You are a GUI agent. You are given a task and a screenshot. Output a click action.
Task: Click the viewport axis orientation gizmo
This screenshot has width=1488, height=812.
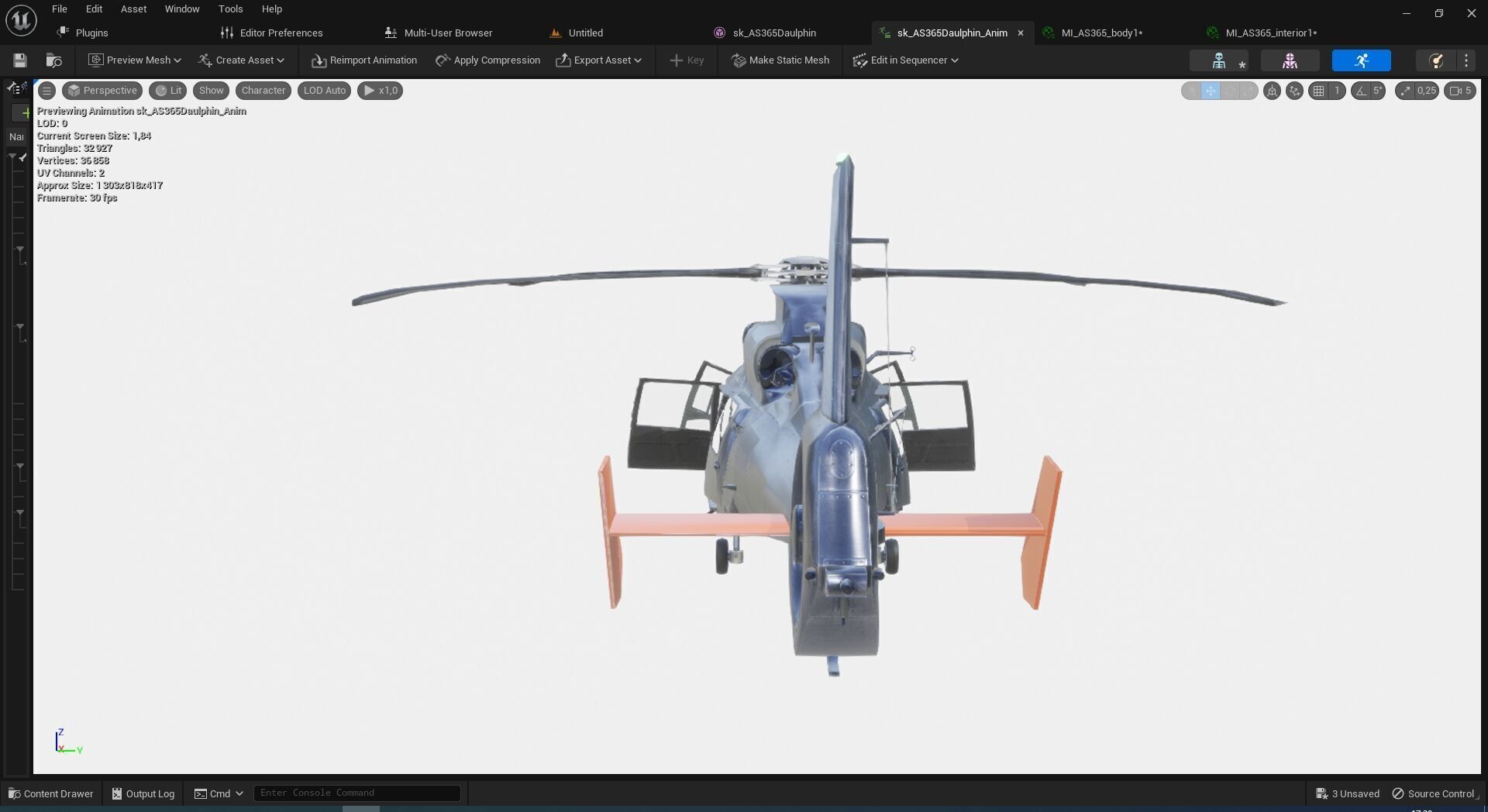coord(68,742)
